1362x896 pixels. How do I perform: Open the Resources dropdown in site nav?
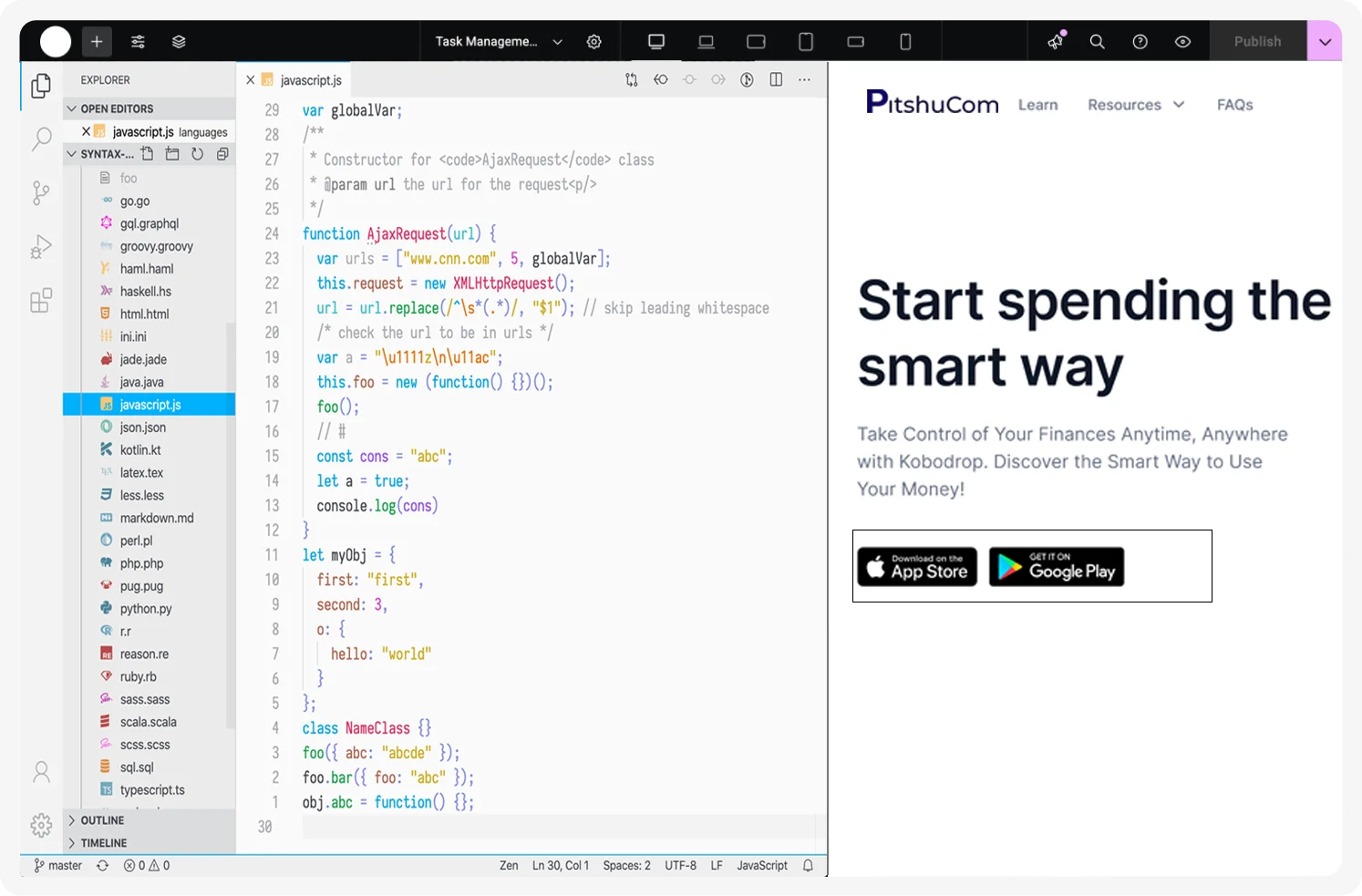[x=1136, y=105]
